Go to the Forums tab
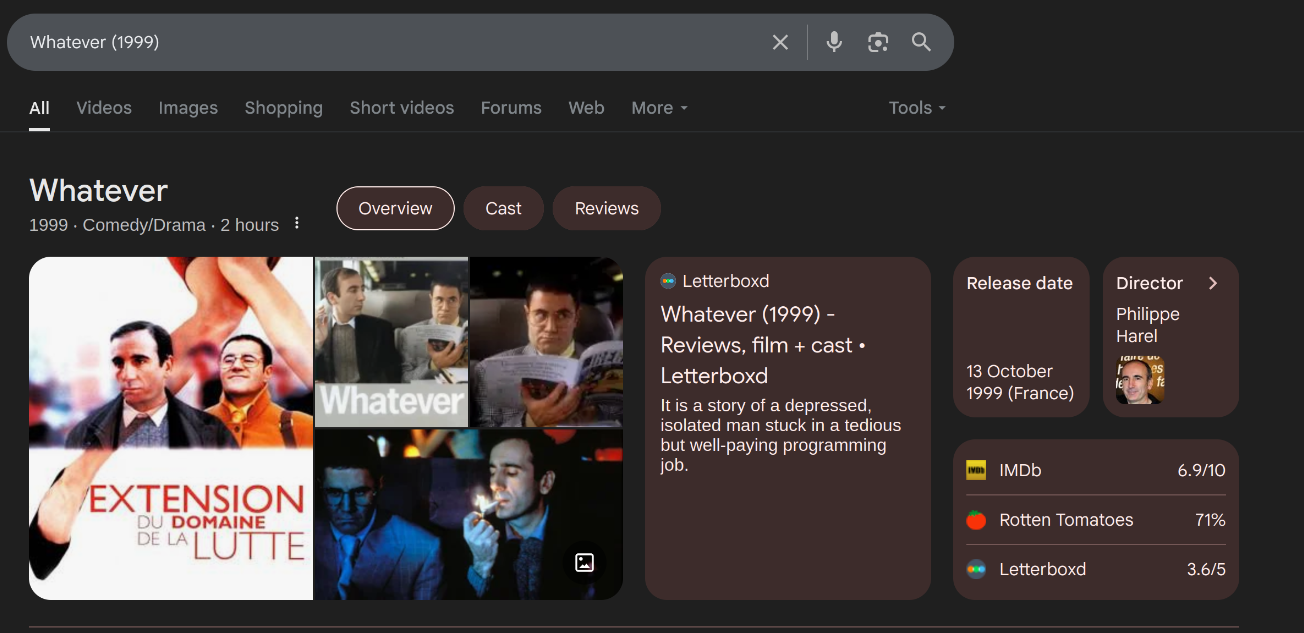This screenshot has height=633, width=1304. click(511, 108)
